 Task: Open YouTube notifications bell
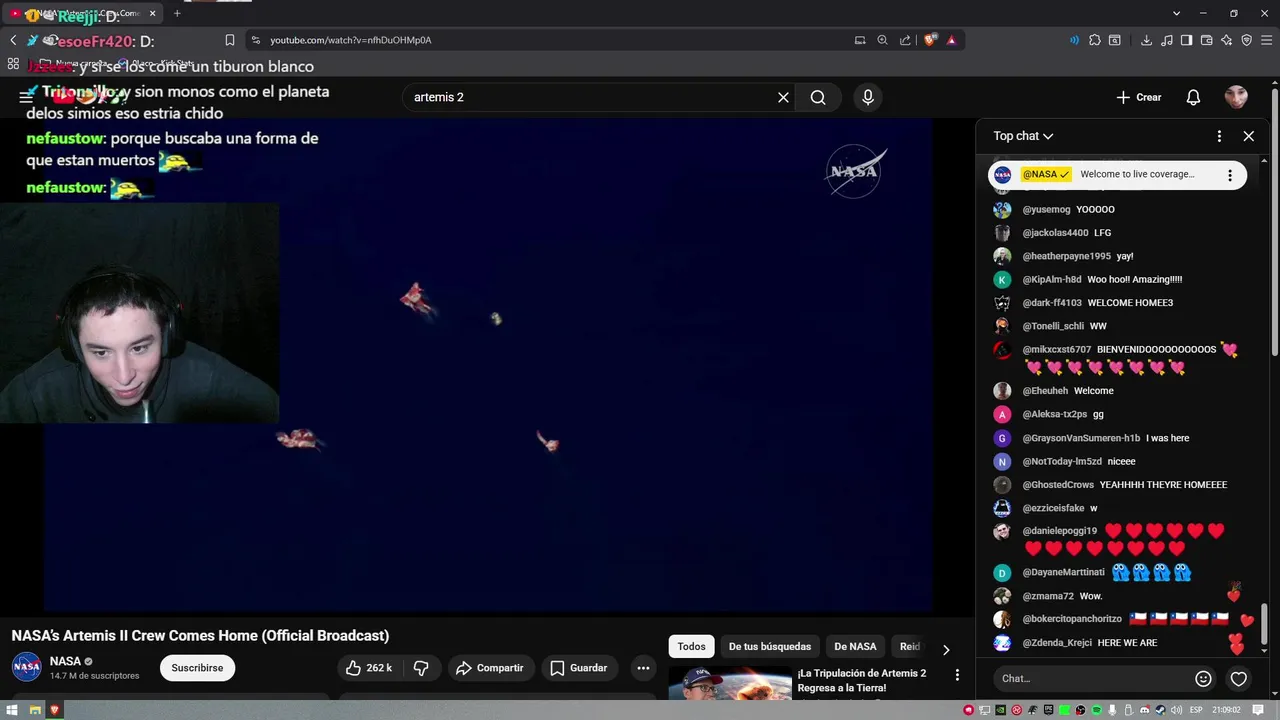click(x=1193, y=97)
